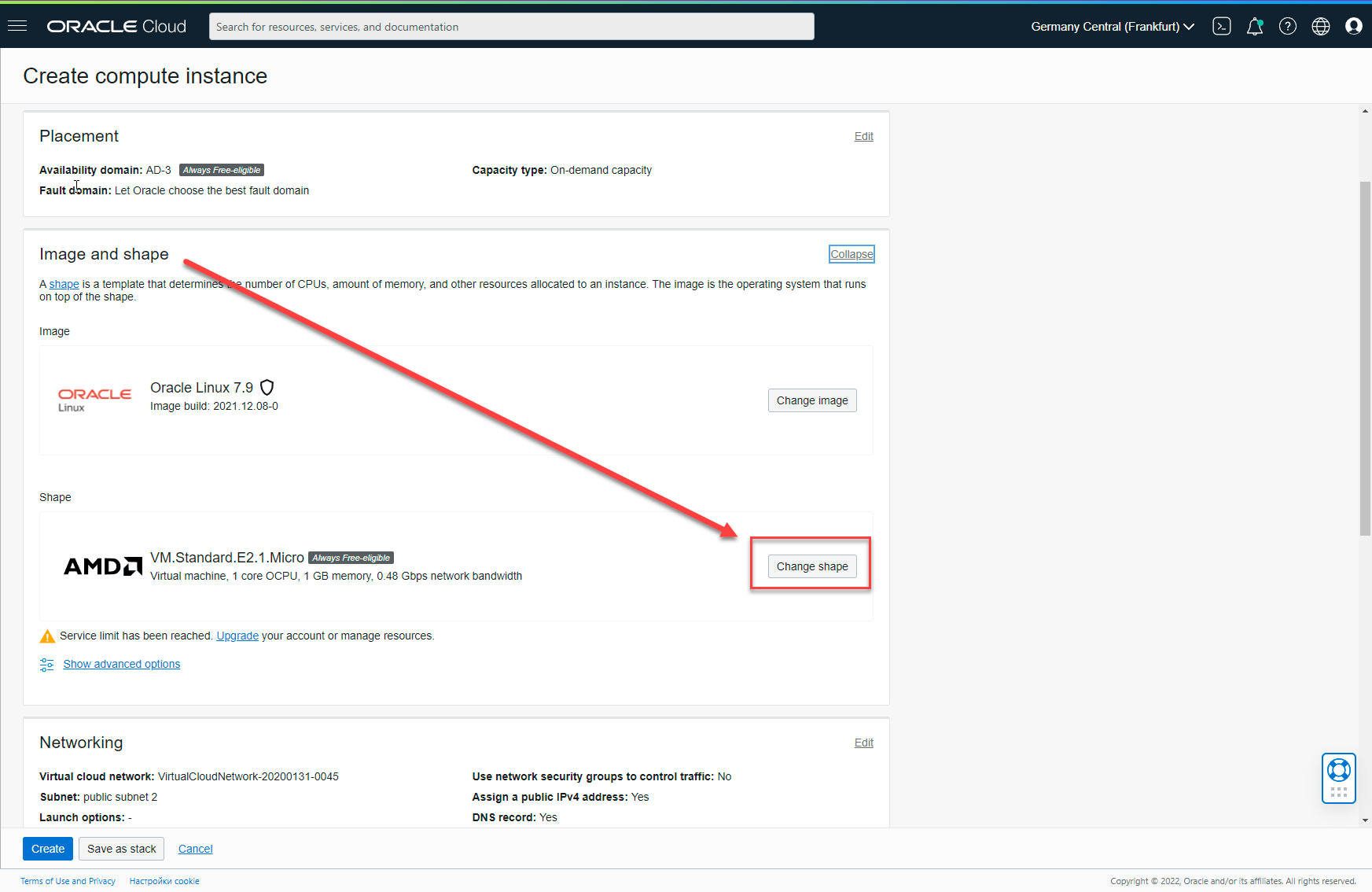Click the Oracle Linux 7.9 image name
Image resolution: width=1372 pixels, height=892 pixels.
202,388
